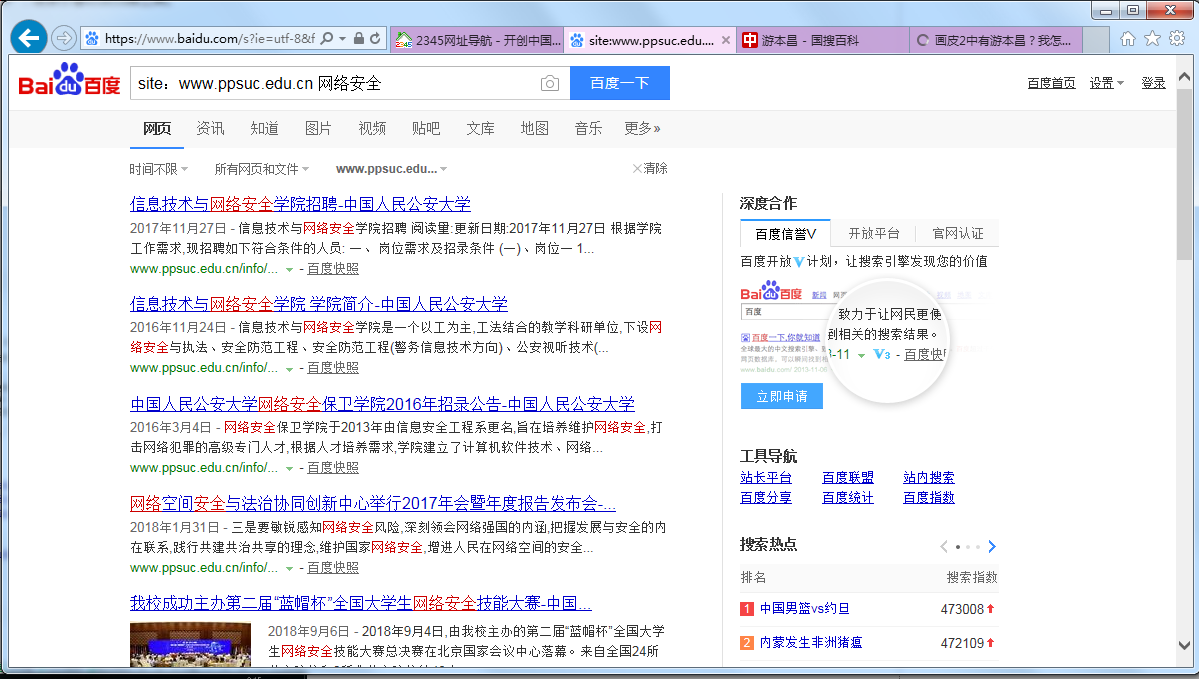Open the 百度指数 tool link
The height and width of the screenshot is (679, 1199).
coord(928,498)
